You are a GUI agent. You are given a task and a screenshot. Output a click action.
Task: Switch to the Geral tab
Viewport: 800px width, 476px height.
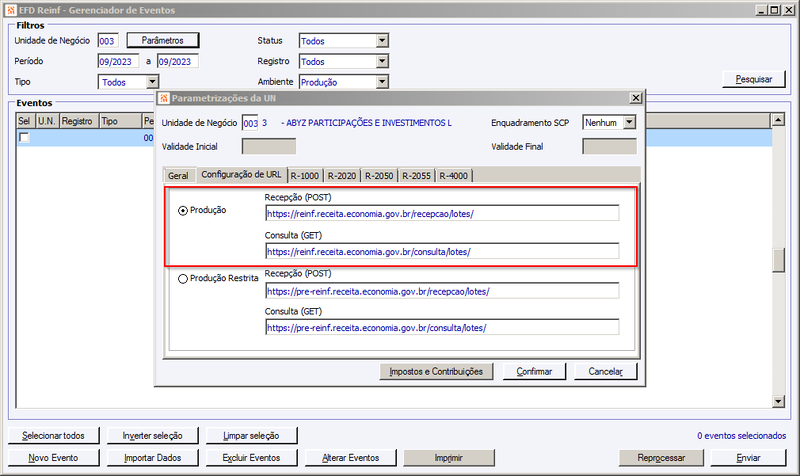(178, 176)
